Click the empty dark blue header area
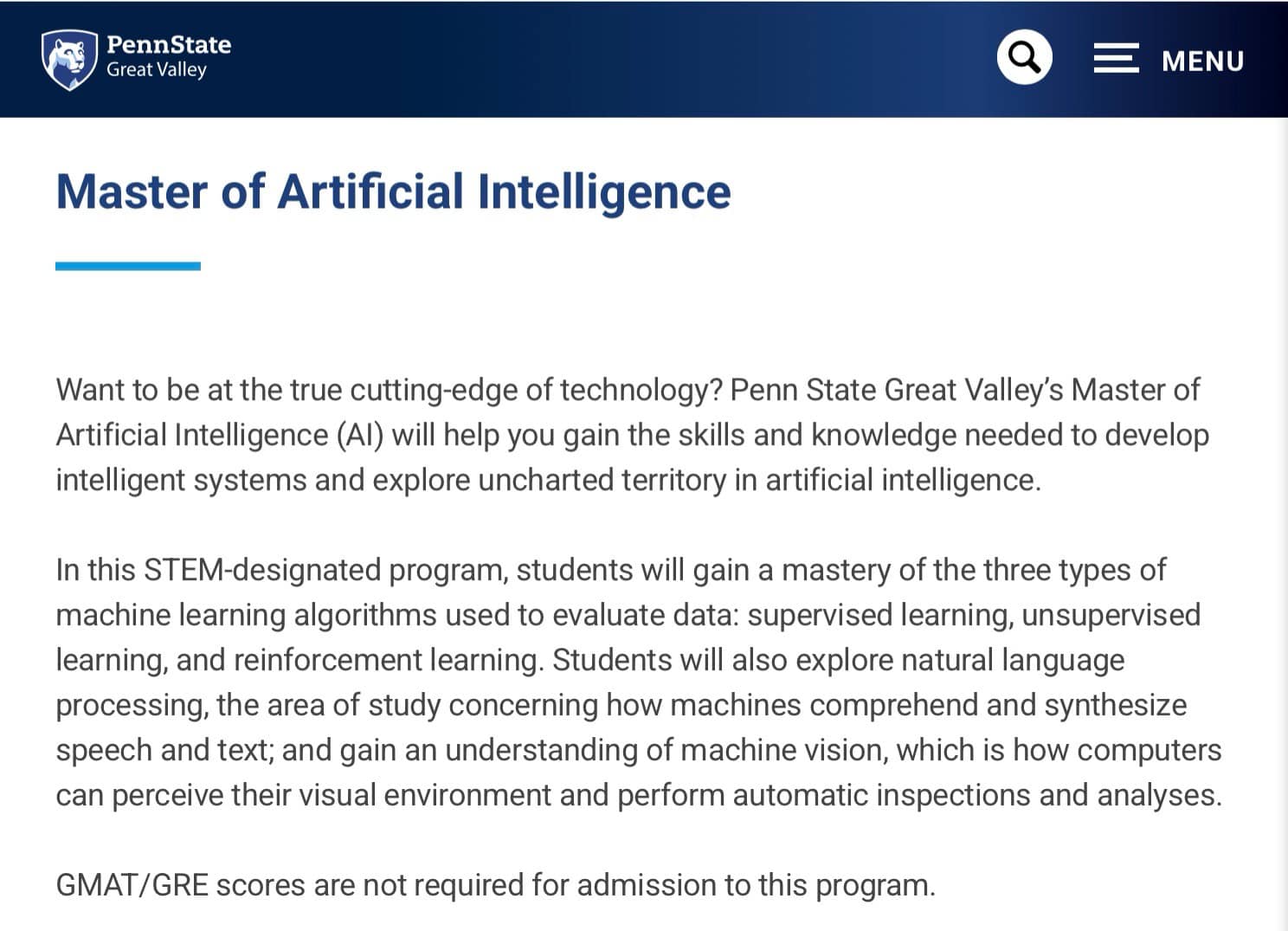 click(606, 59)
